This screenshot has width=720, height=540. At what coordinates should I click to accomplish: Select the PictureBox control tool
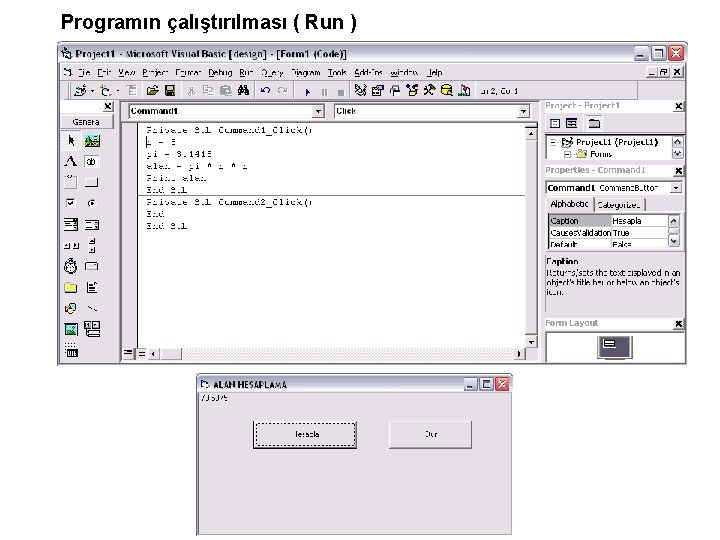pos(92,141)
